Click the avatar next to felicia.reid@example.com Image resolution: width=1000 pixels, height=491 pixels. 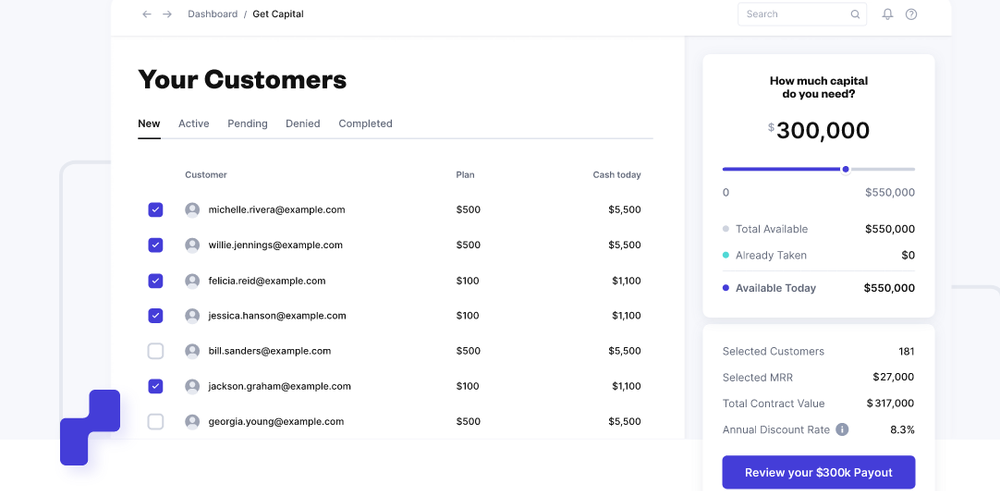point(192,281)
